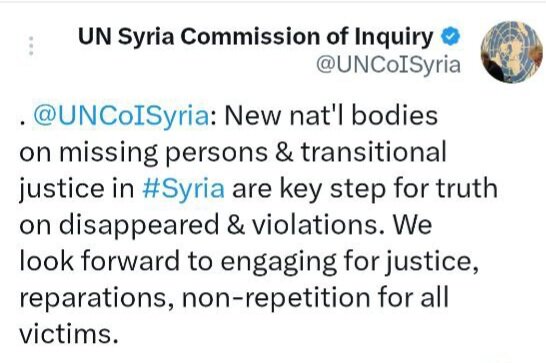Open the UN Syria Commission of Inquiry profile name
This screenshot has height=363, width=546.
[x=255, y=37]
